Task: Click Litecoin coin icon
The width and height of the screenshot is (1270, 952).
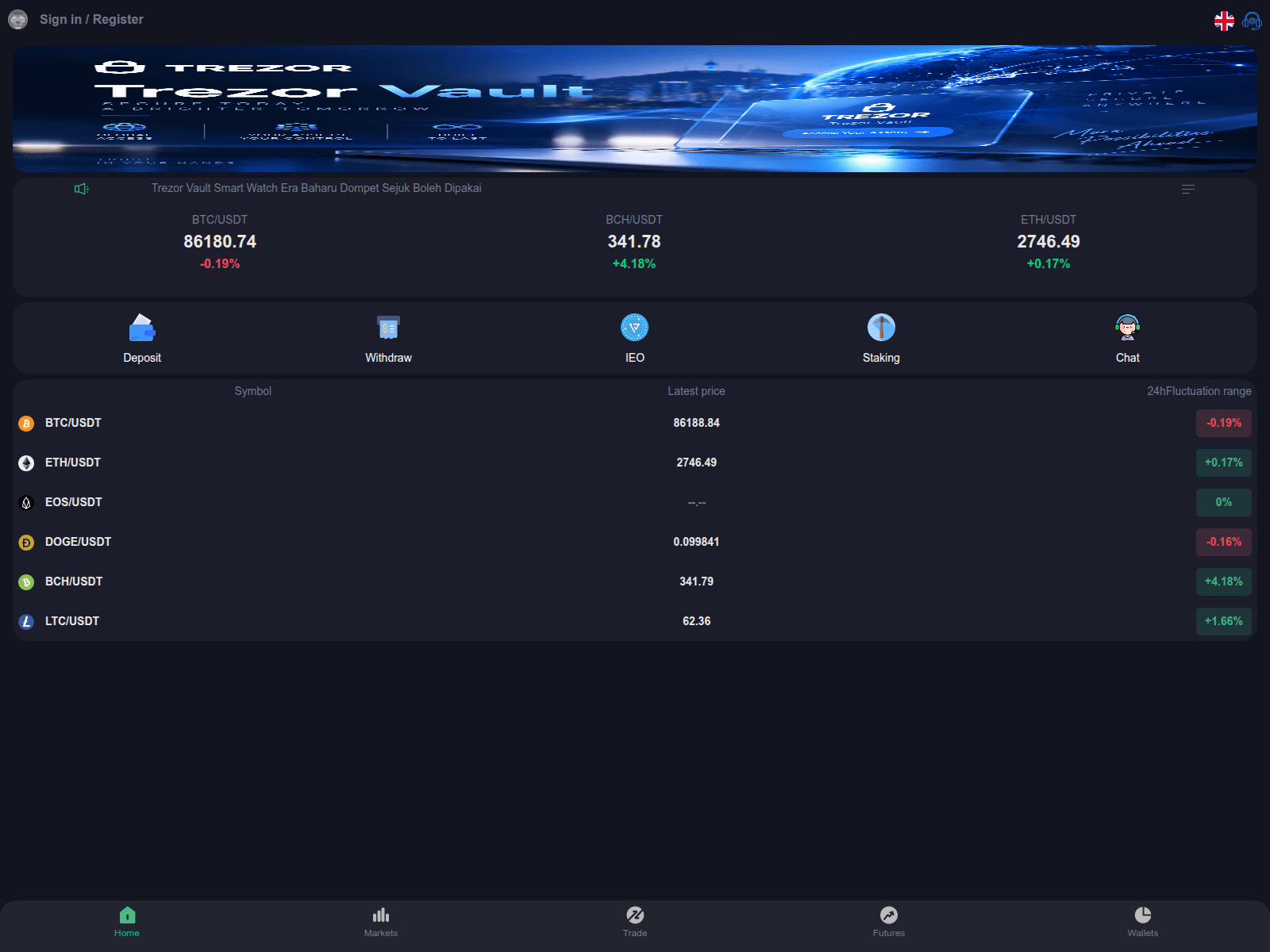Action: point(26,622)
